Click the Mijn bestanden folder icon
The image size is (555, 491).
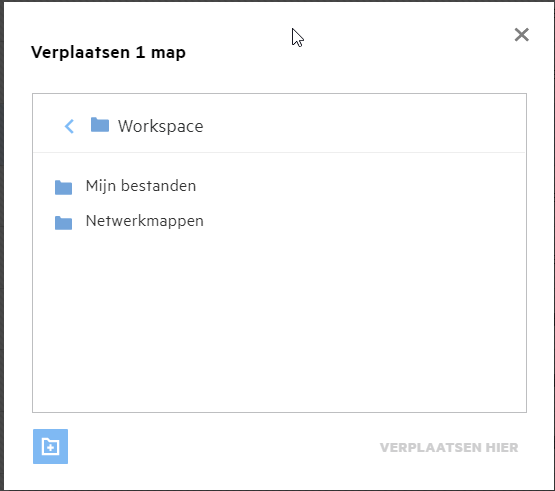63,187
